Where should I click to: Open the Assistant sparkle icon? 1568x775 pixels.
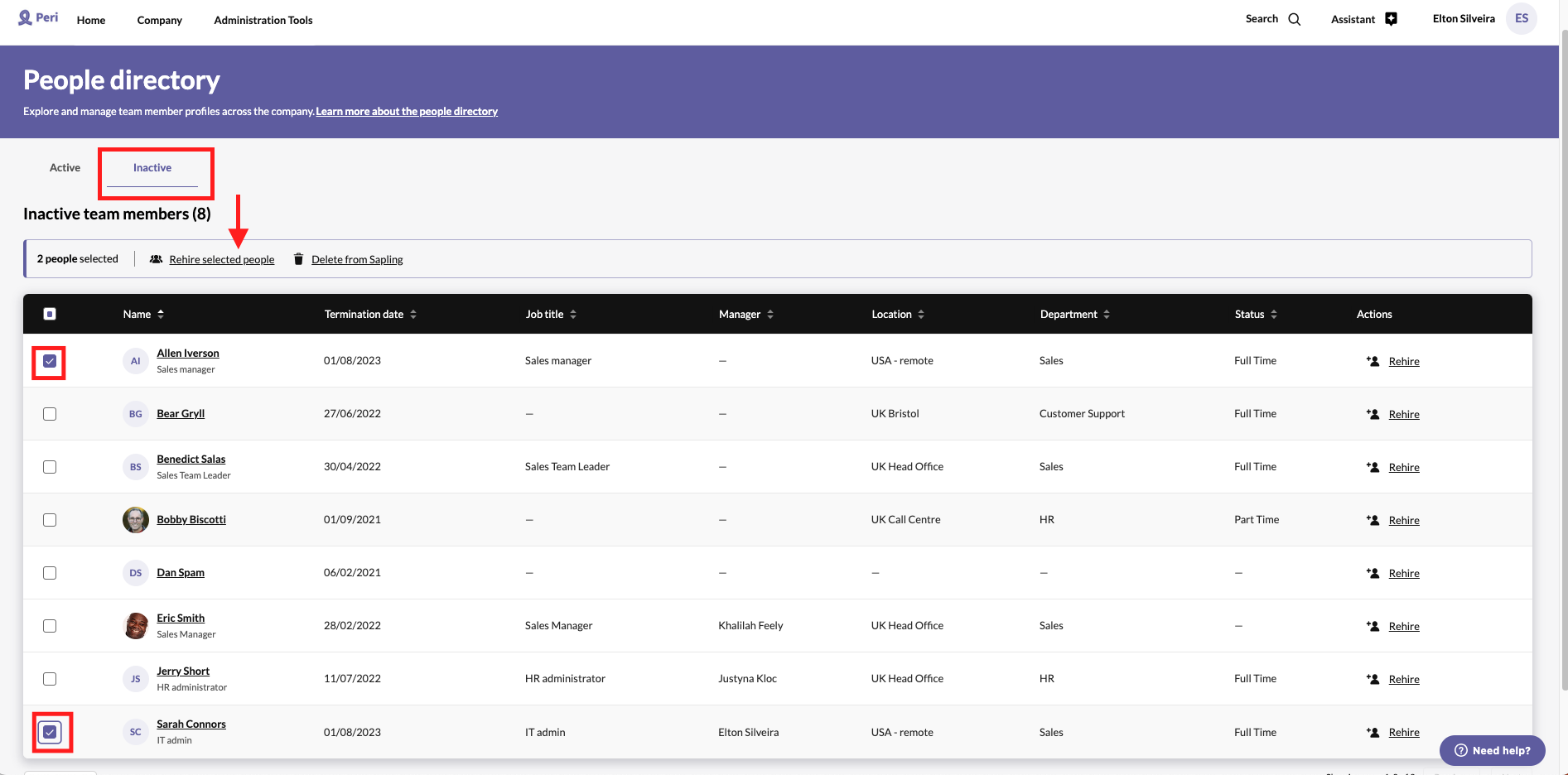coord(1392,19)
